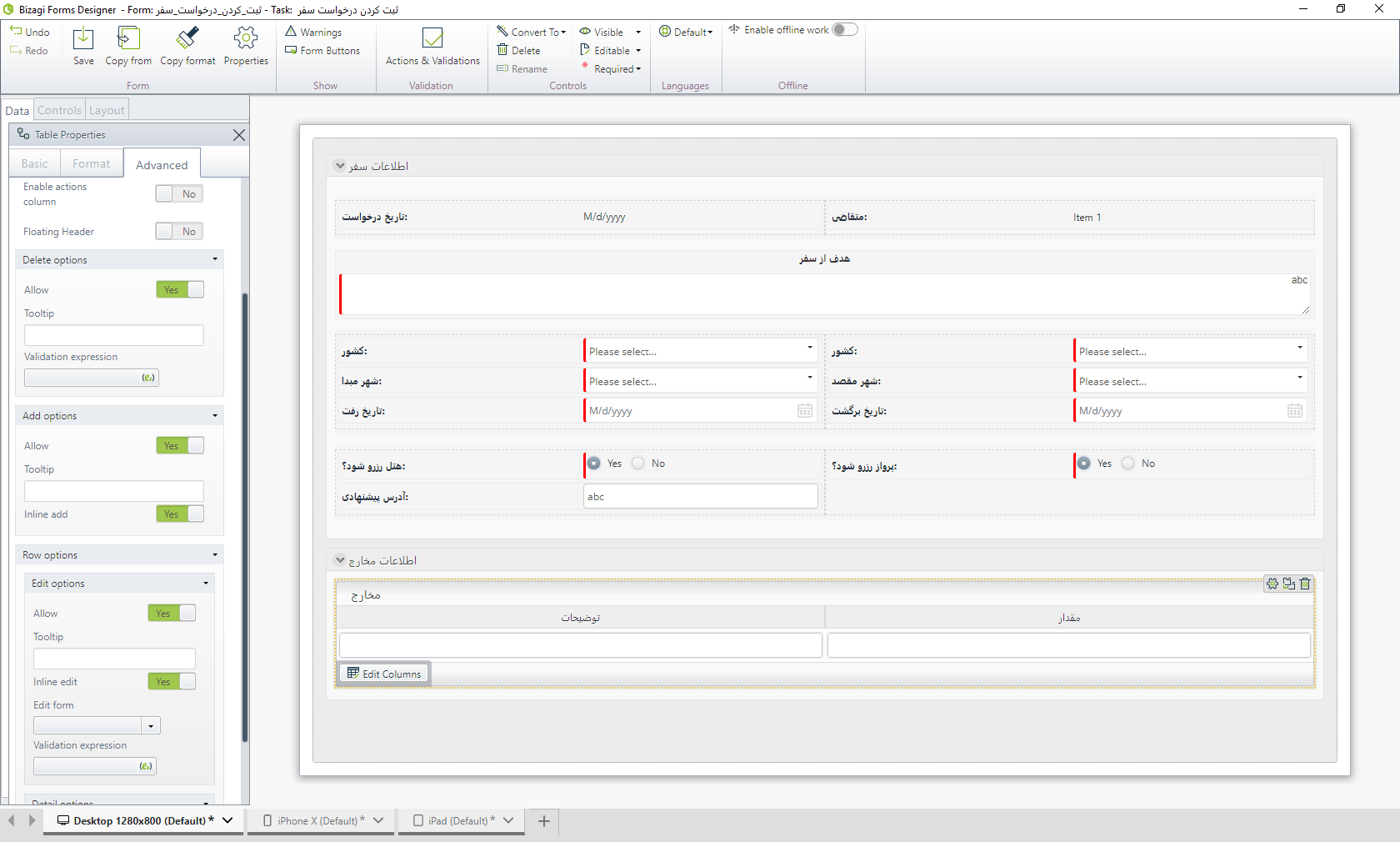The width and height of the screenshot is (1400, 842).
Task: Toggle Allow under Delete options
Action: pos(180,289)
